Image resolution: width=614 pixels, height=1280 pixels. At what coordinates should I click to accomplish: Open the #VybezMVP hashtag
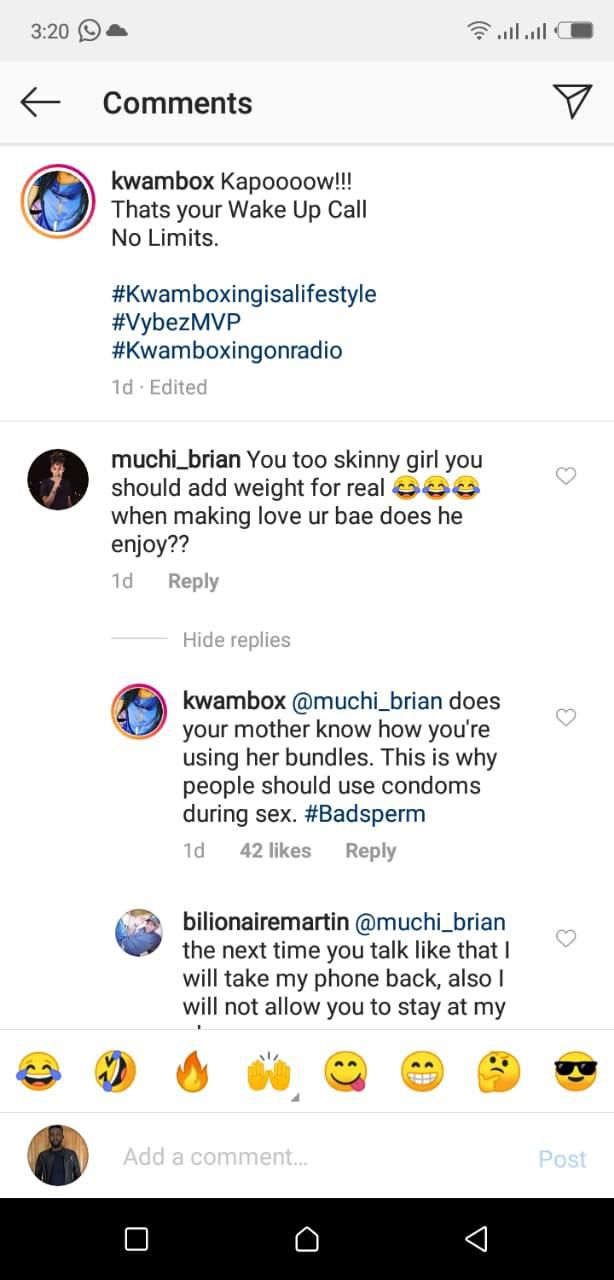pyautogui.click(x=176, y=323)
